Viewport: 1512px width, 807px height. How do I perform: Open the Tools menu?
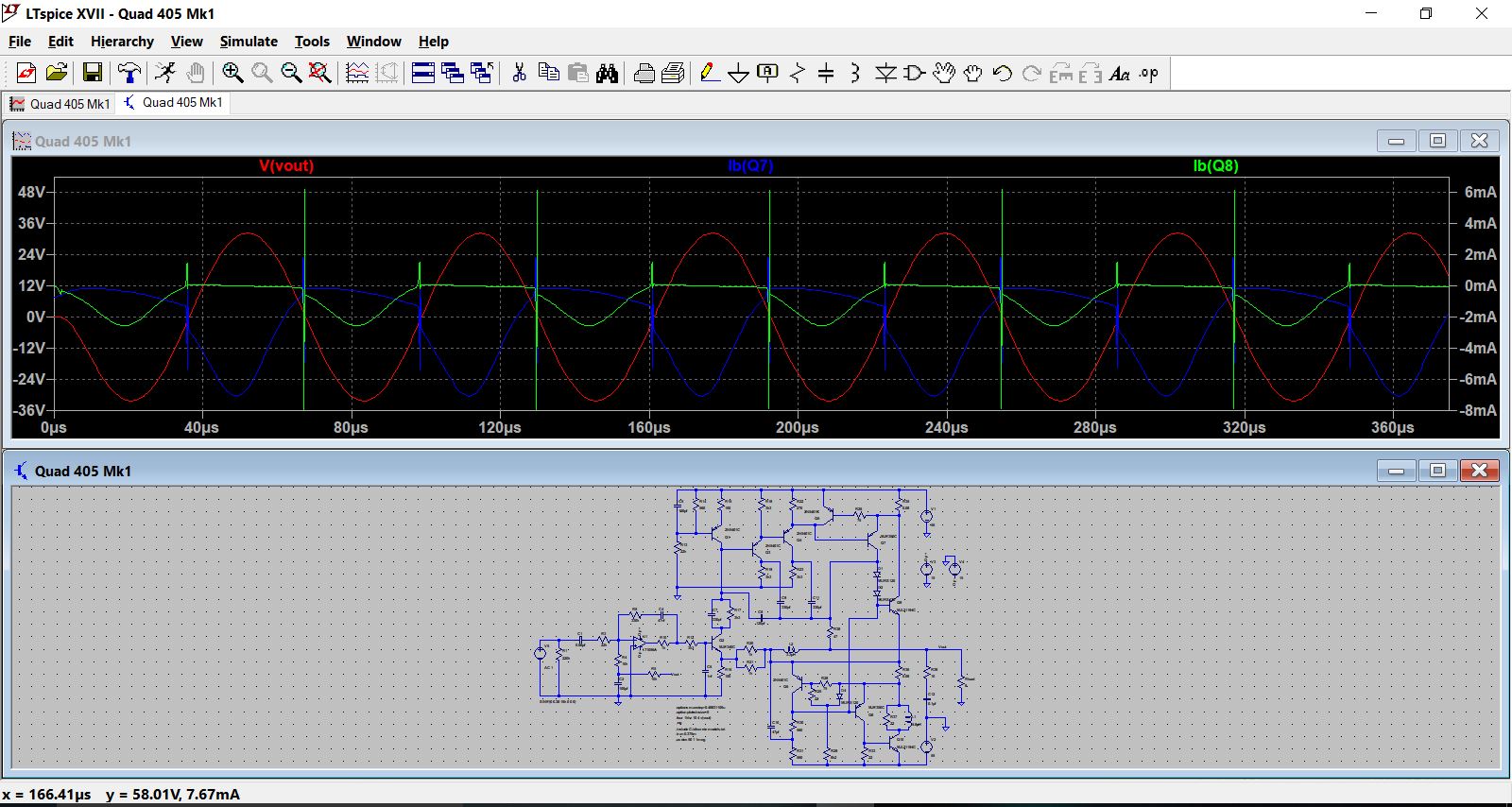(x=312, y=42)
